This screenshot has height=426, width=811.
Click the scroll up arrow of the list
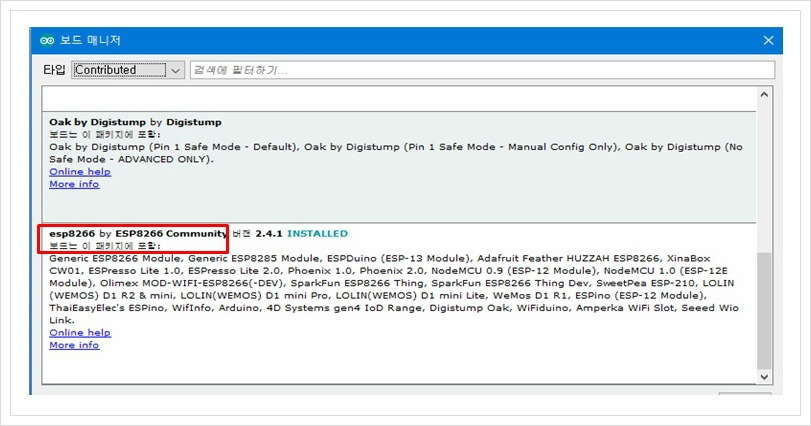coord(764,95)
